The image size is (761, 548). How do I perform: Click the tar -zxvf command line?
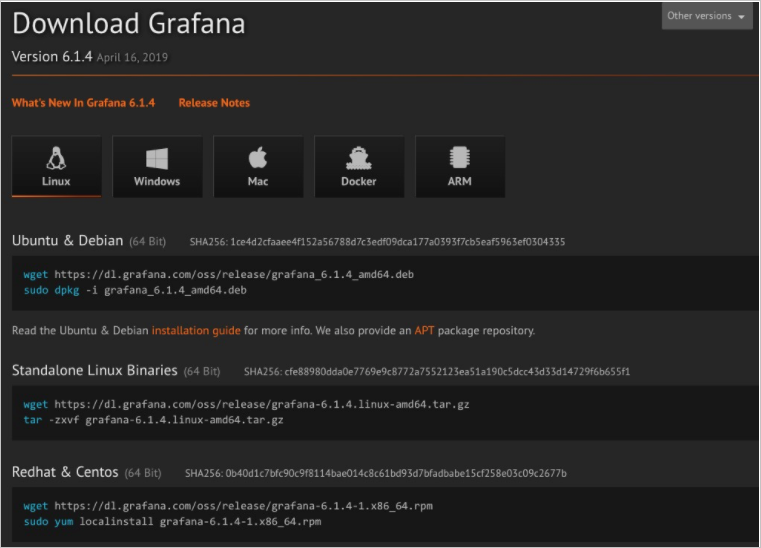pos(153,420)
